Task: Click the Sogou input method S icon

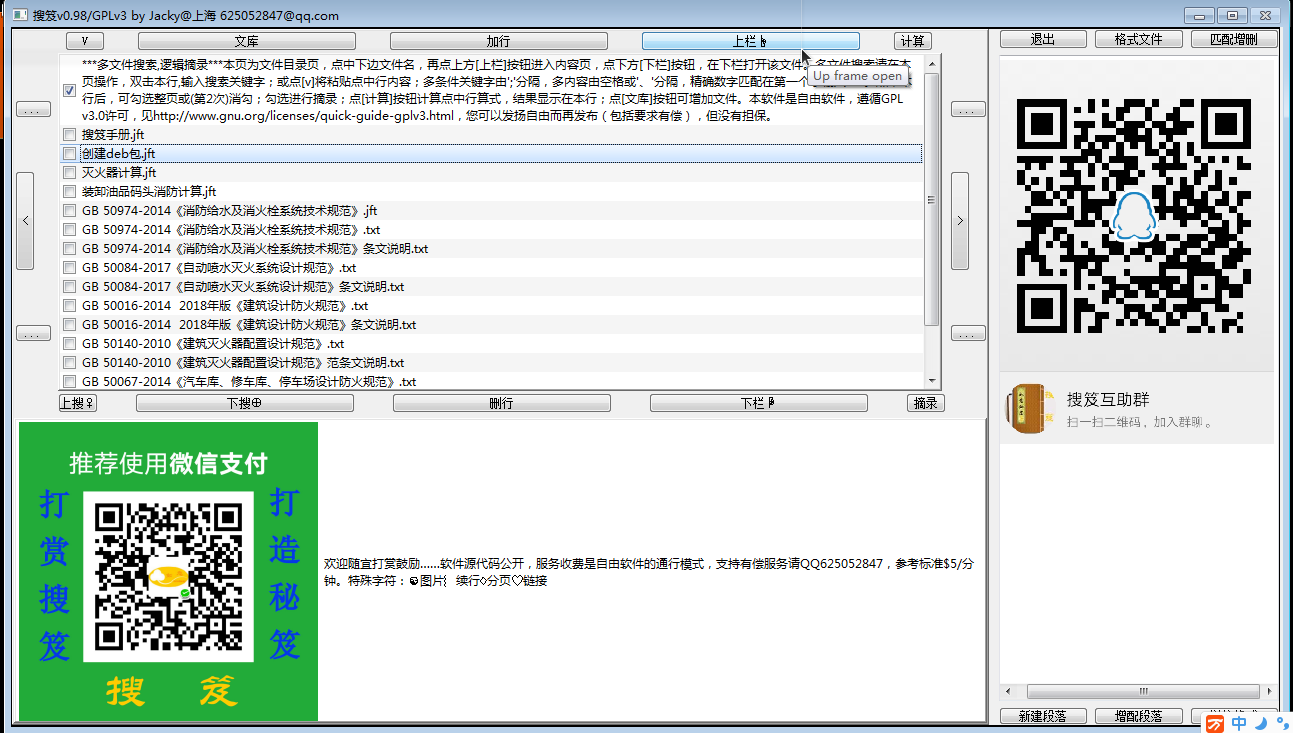Action: pos(1215,723)
